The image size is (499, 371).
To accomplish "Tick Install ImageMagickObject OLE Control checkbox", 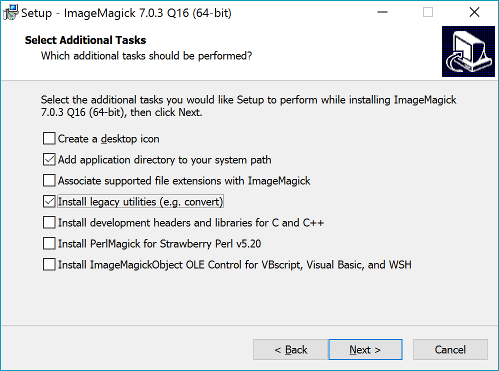I will click(x=49, y=264).
